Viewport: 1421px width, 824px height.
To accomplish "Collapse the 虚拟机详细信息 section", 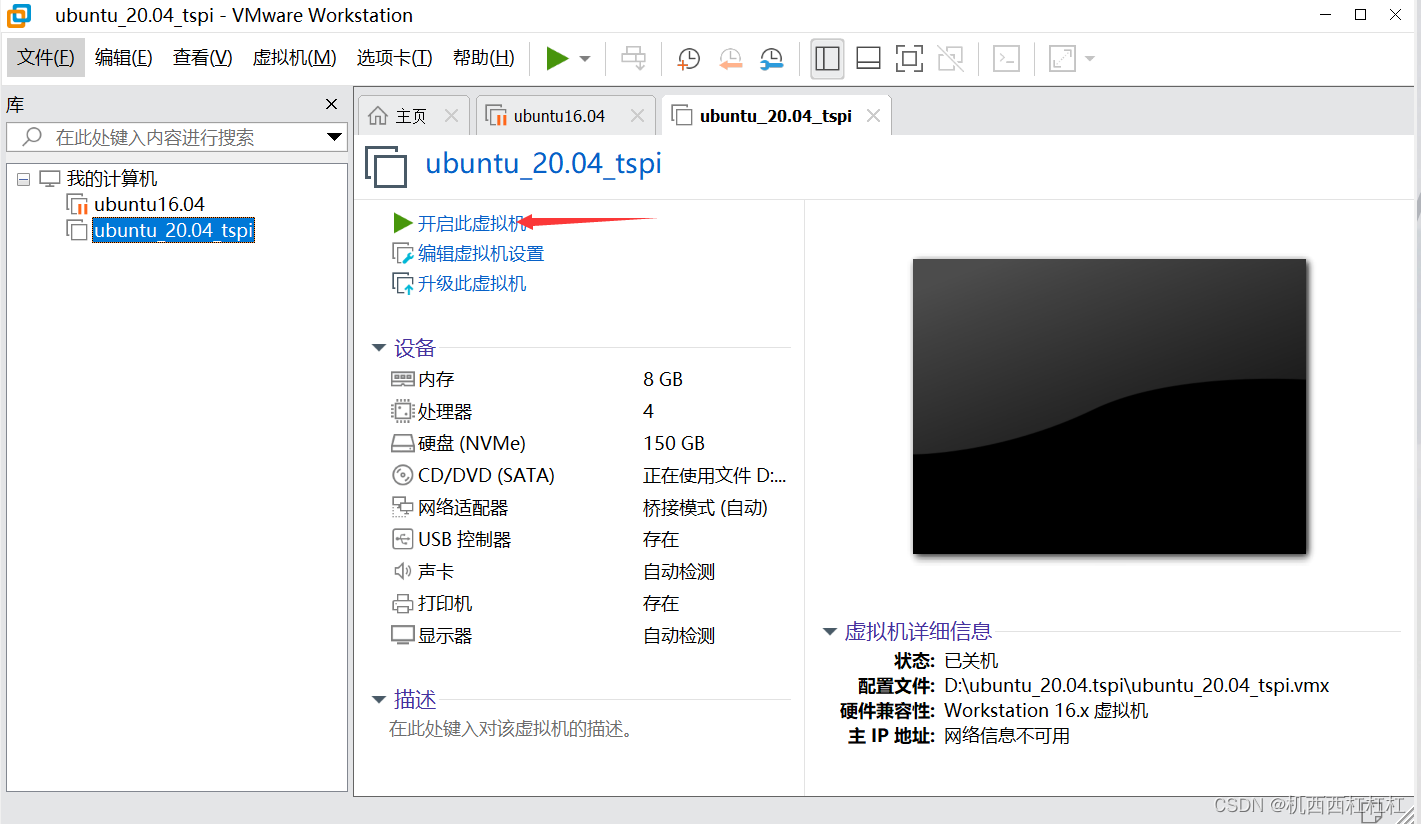I will point(830,631).
